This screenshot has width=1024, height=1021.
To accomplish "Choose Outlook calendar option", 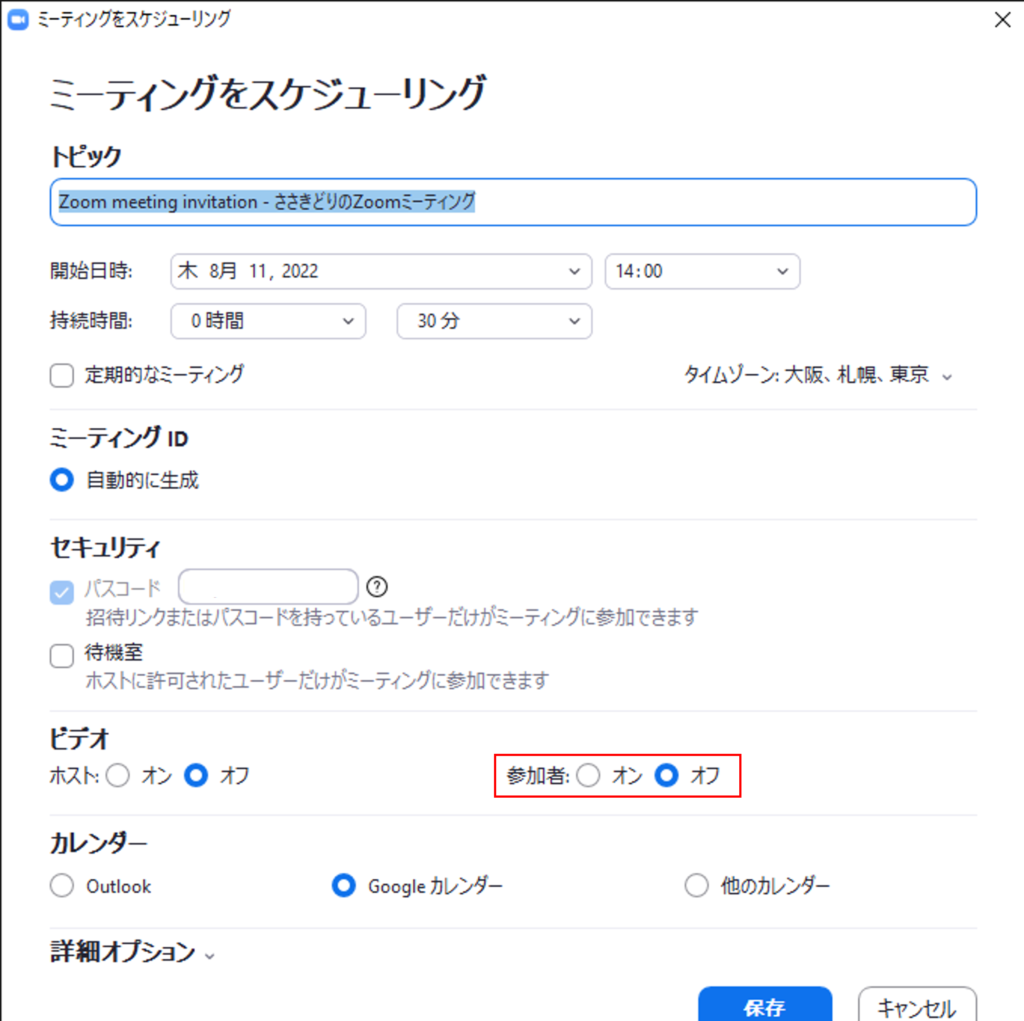I will point(62,886).
